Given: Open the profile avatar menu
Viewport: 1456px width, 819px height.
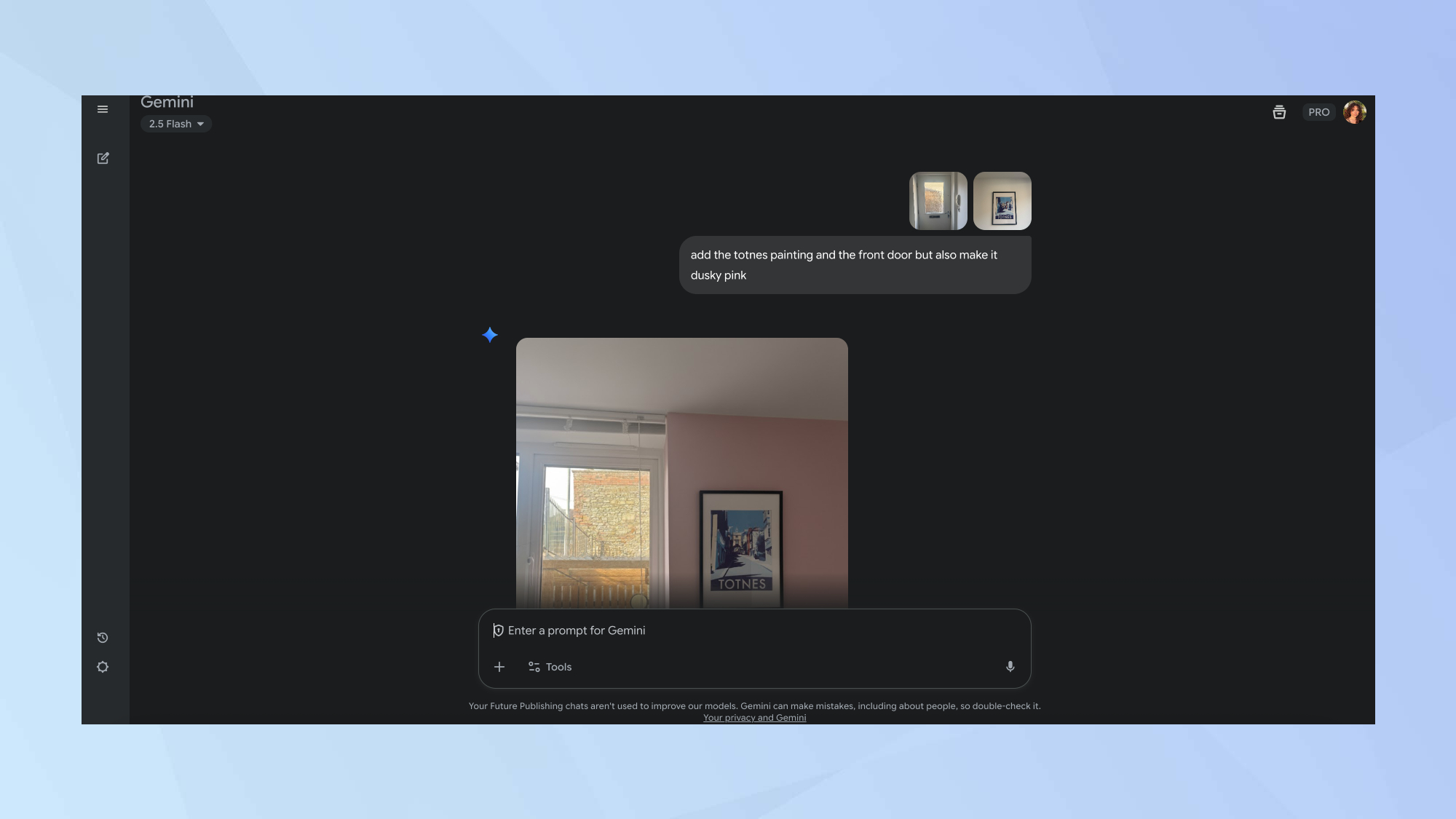Looking at the screenshot, I should (x=1354, y=112).
